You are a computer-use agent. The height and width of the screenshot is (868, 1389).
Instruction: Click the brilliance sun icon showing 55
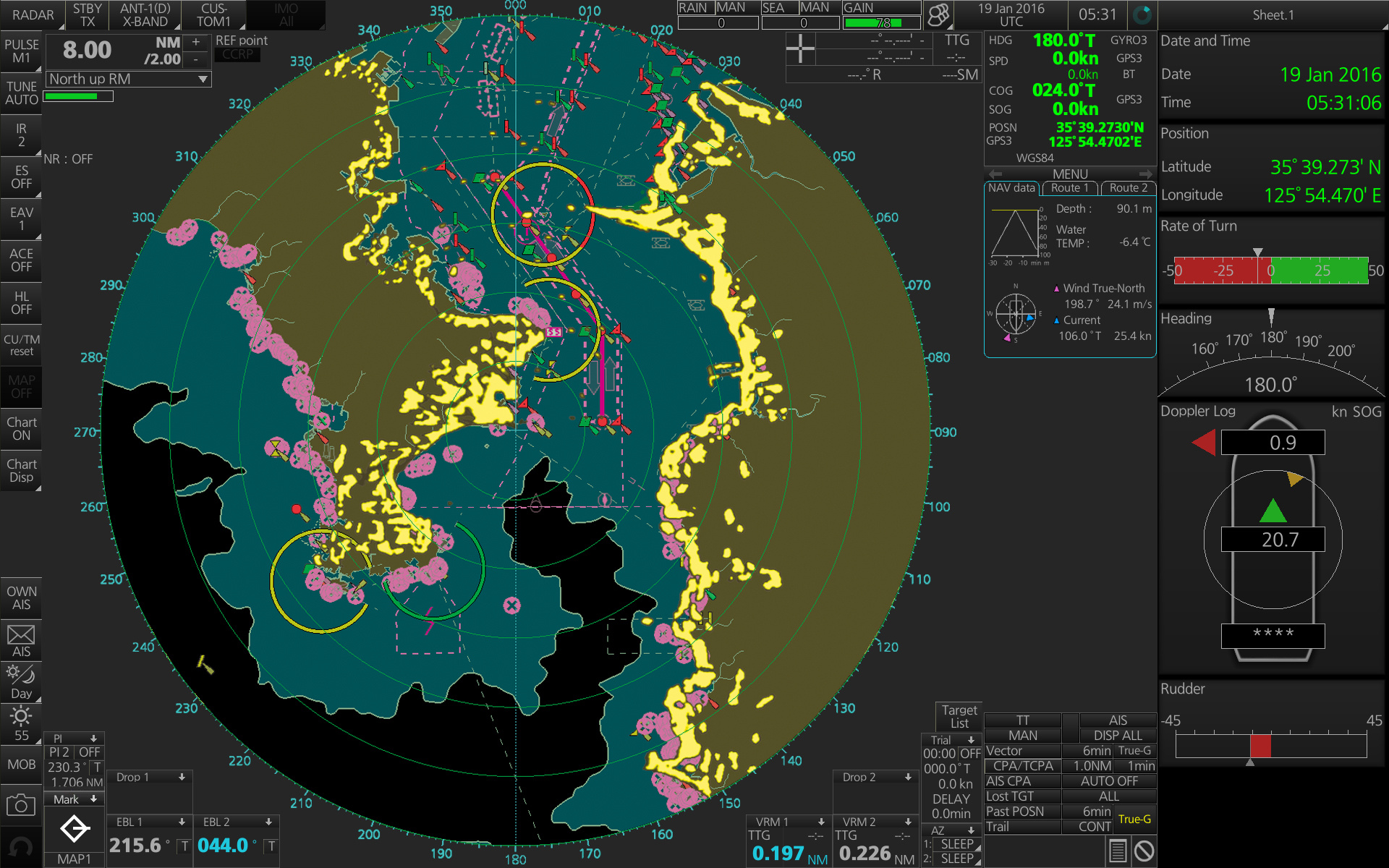[x=21, y=724]
